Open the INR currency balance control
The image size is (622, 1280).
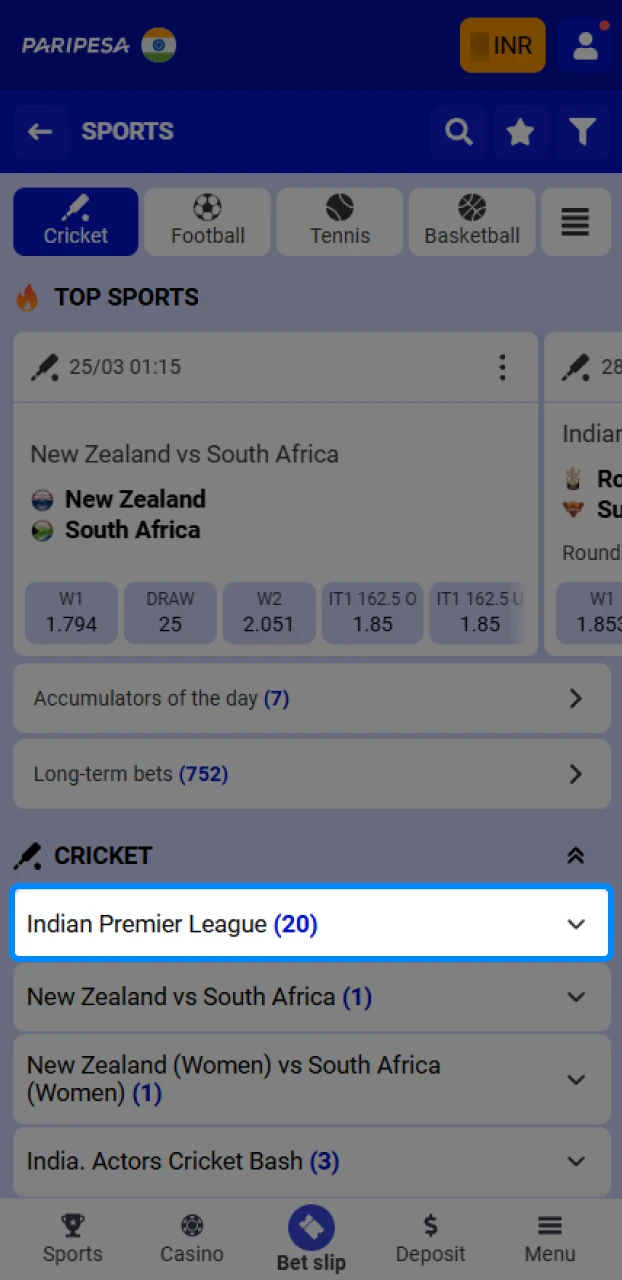(x=503, y=45)
